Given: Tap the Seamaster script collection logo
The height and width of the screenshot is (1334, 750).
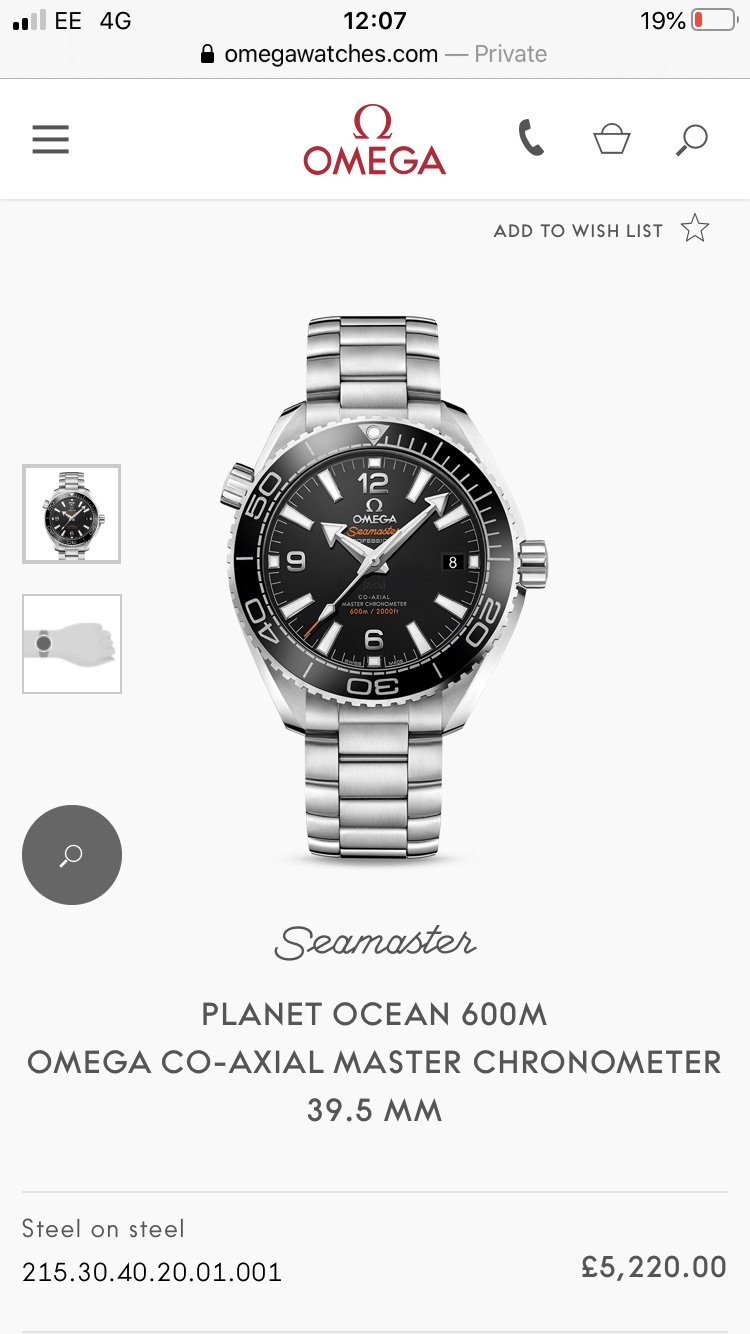Looking at the screenshot, I should coord(375,942).
